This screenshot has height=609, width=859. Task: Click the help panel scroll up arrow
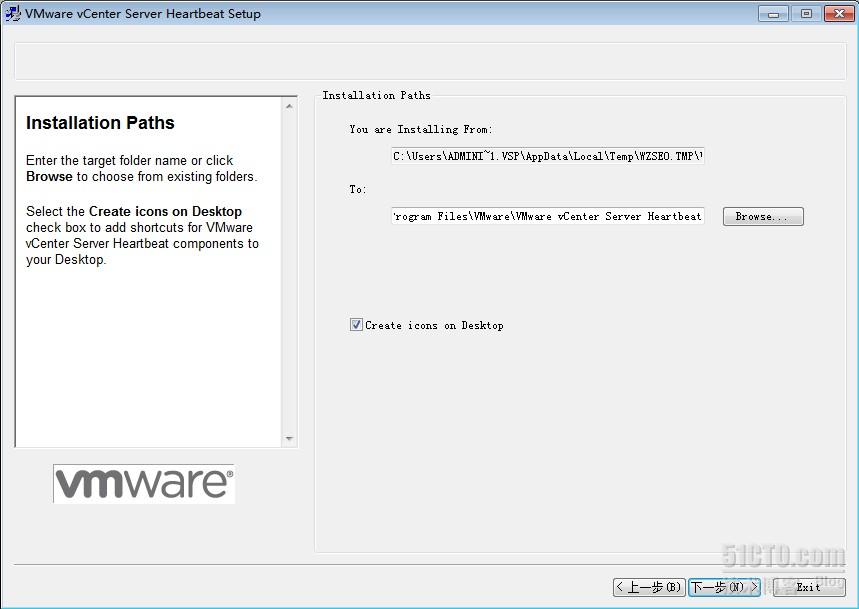pyautogui.click(x=289, y=106)
